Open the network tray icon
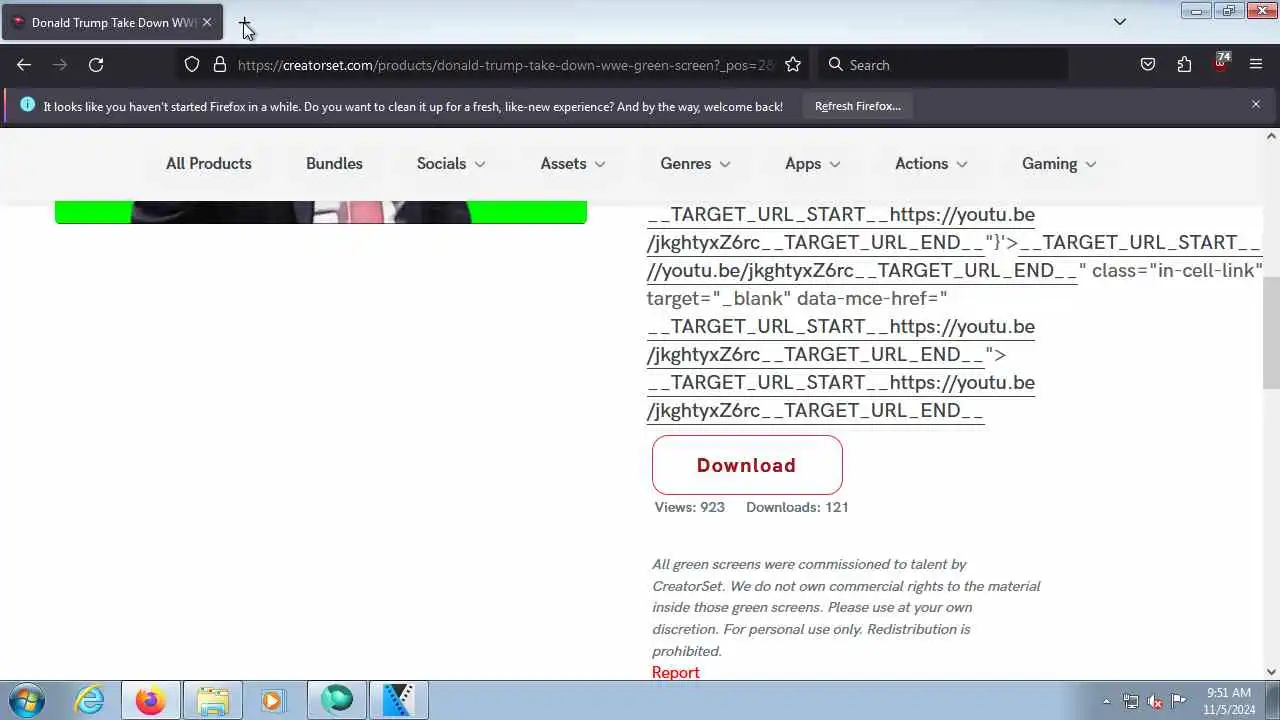The image size is (1280, 720). (x=1131, y=701)
